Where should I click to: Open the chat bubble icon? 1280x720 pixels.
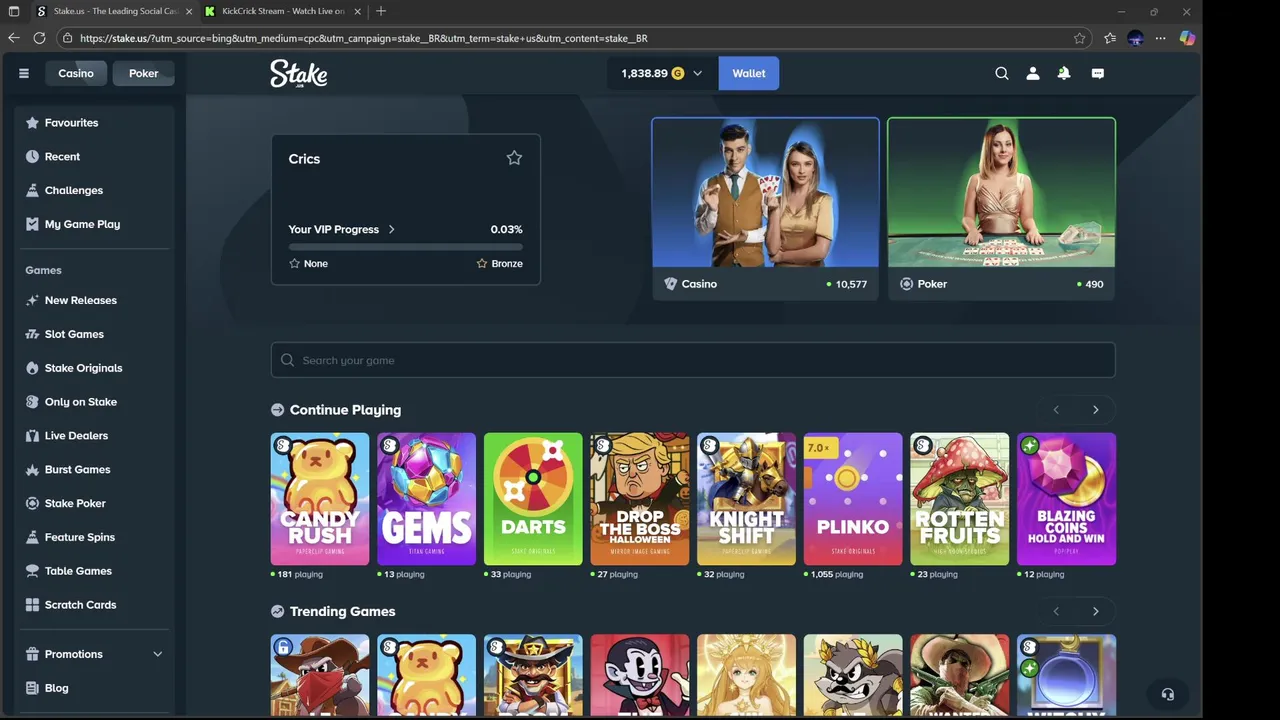coord(1097,73)
